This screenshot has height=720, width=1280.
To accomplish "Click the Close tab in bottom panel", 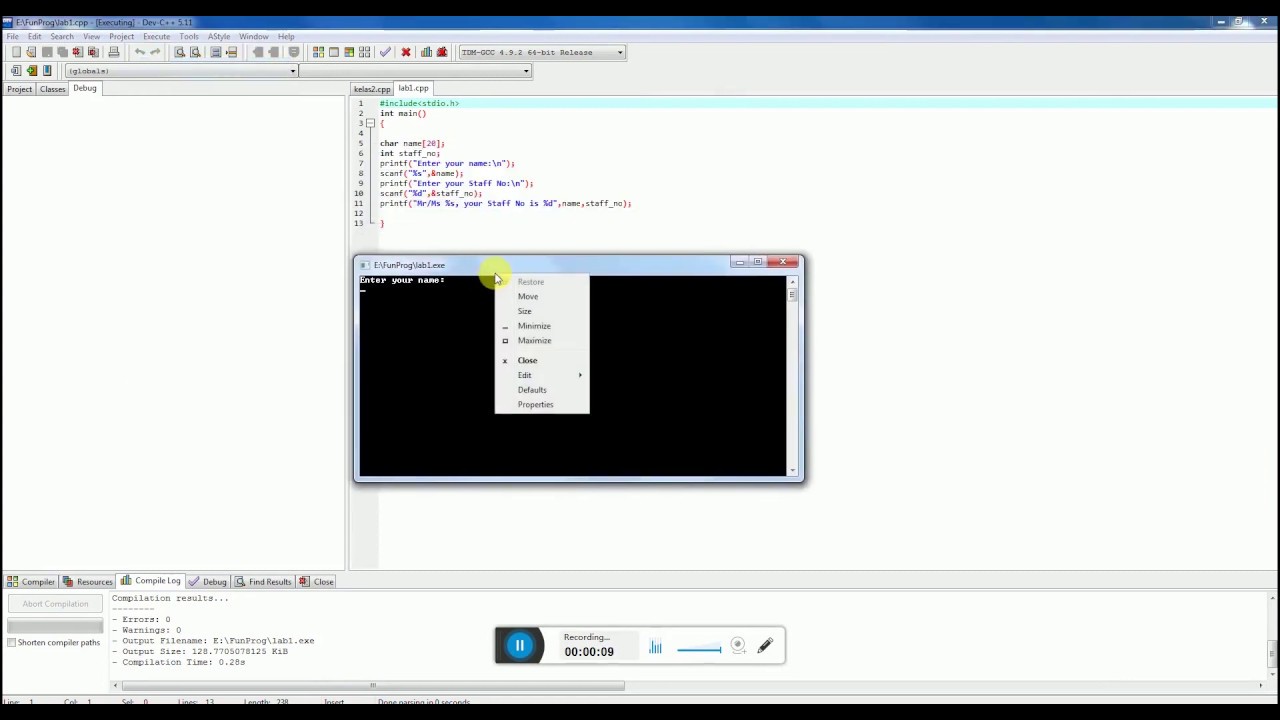I will click(317, 582).
